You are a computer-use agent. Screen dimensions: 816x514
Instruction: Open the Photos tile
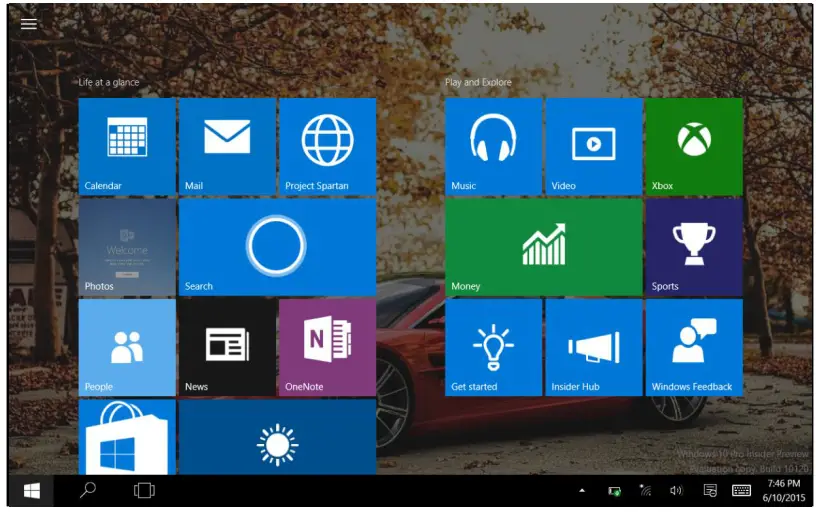tap(127, 247)
